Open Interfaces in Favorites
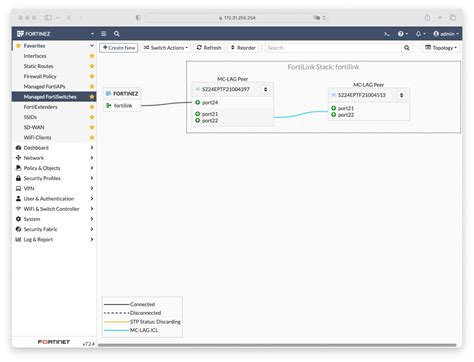 (35, 56)
